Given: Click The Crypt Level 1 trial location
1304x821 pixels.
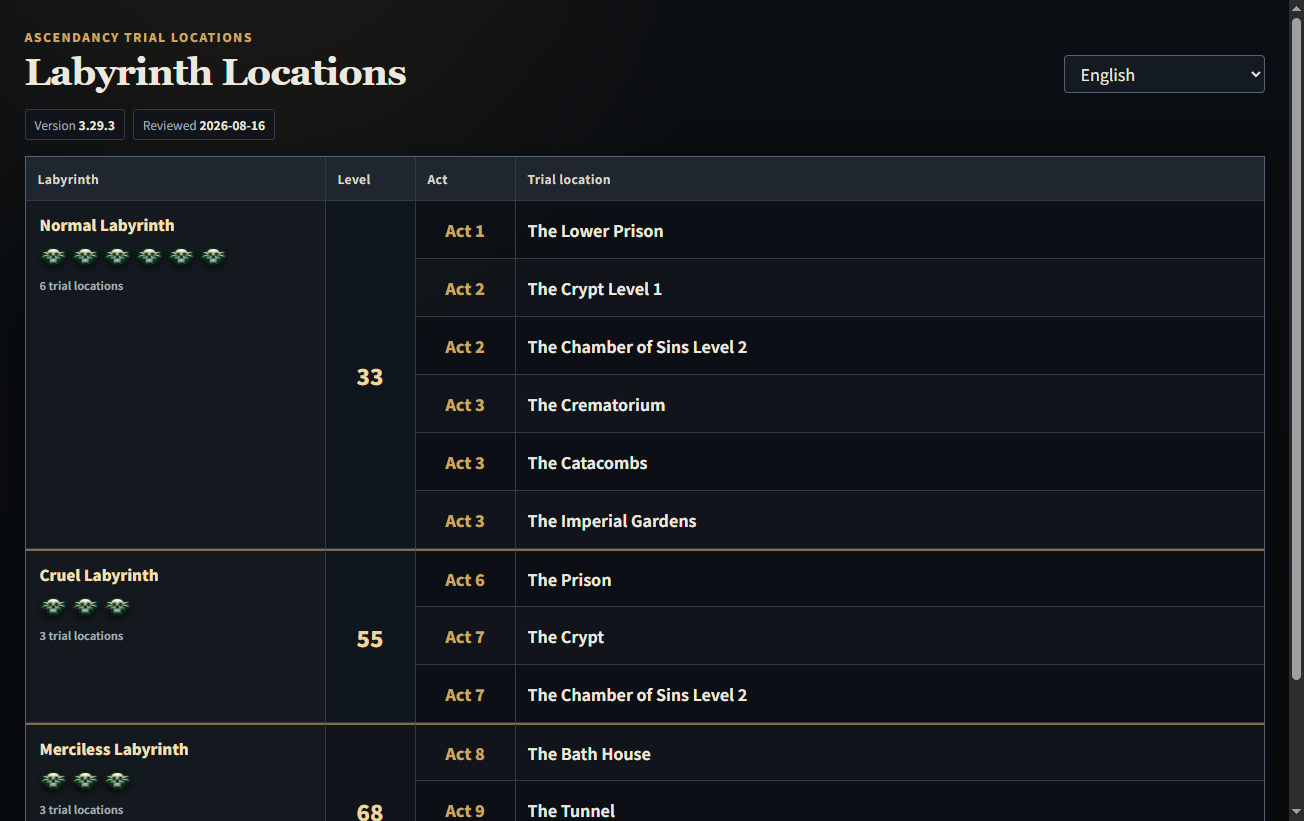Looking at the screenshot, I should tap(595, 289).
